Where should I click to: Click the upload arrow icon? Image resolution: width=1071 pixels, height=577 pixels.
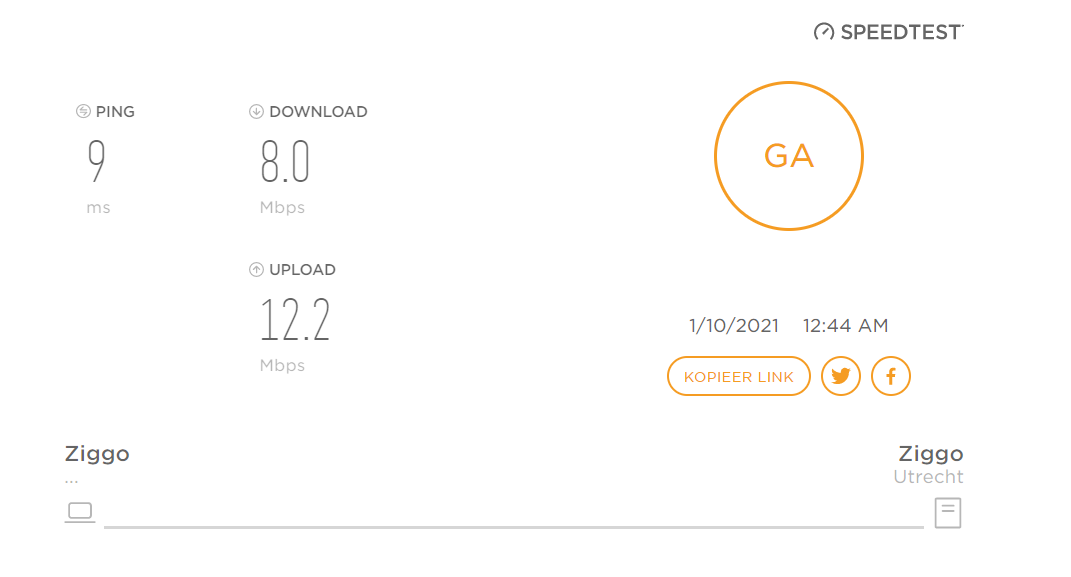pyautogui.click(x=256, y=270)
